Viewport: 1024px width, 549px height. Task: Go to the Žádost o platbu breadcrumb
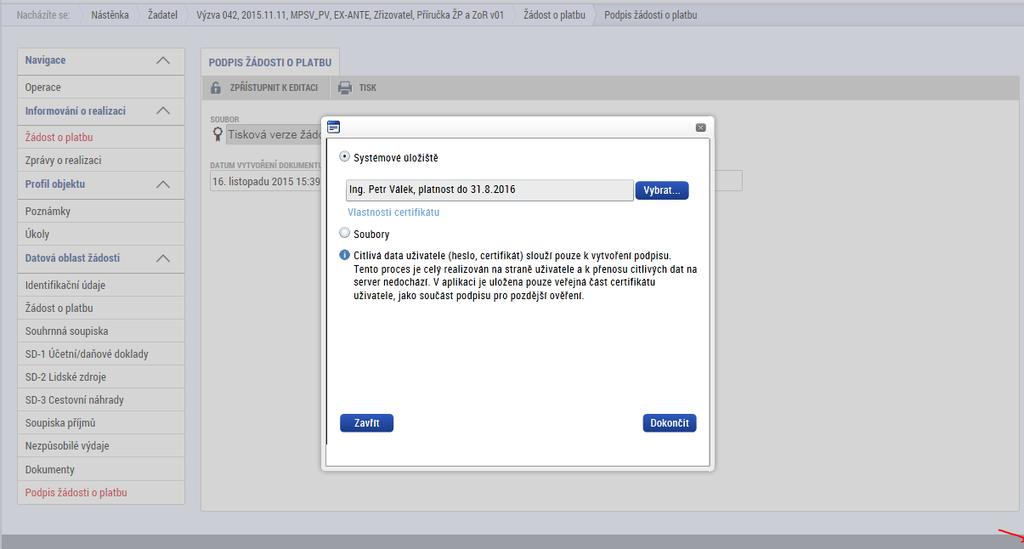(x=554, y=14)
